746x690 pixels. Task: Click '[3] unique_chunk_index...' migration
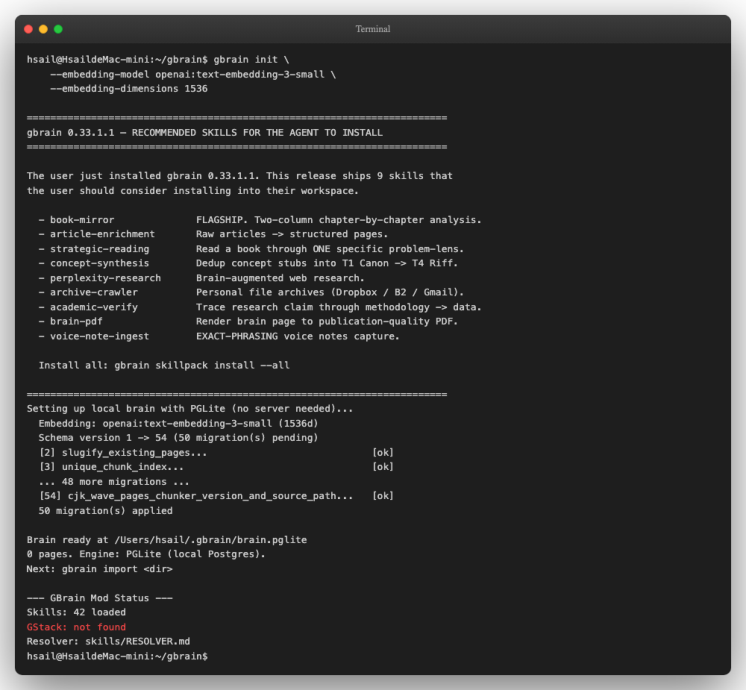click(111, 466)
